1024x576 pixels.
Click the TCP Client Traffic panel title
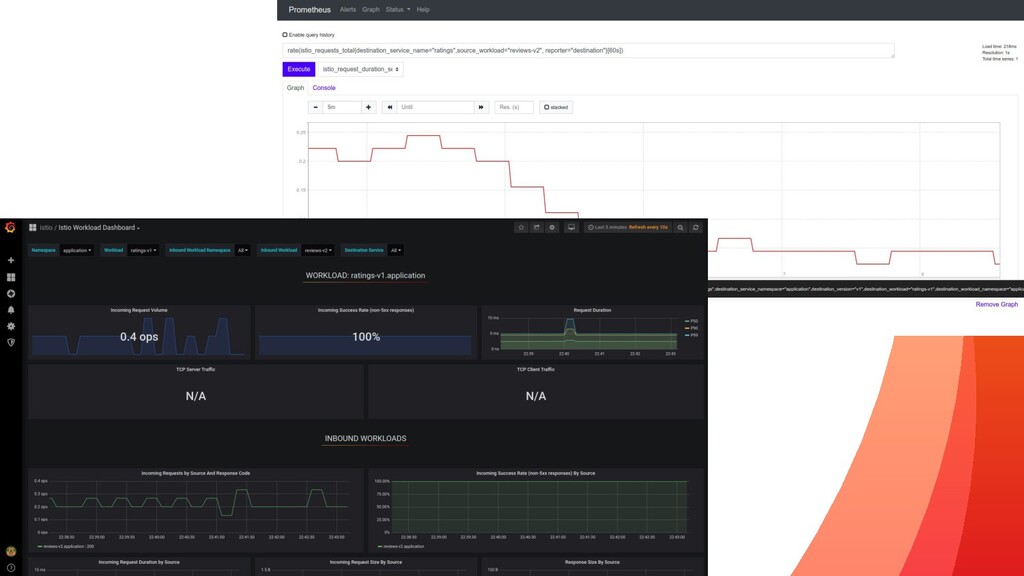coord(536,370)
